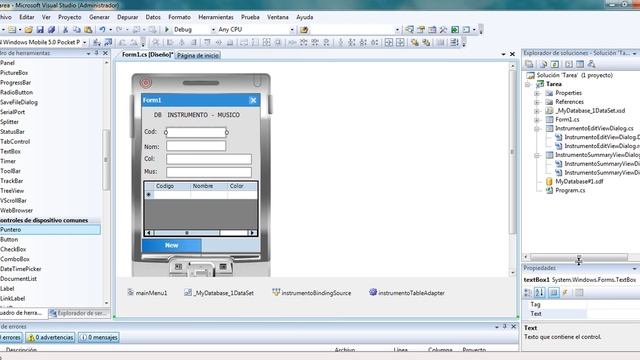Image resolution: width=640 pixels, height=360 pixels.
Task: Show events with the lightning bolt icon
Action: (x=565, y=292)
